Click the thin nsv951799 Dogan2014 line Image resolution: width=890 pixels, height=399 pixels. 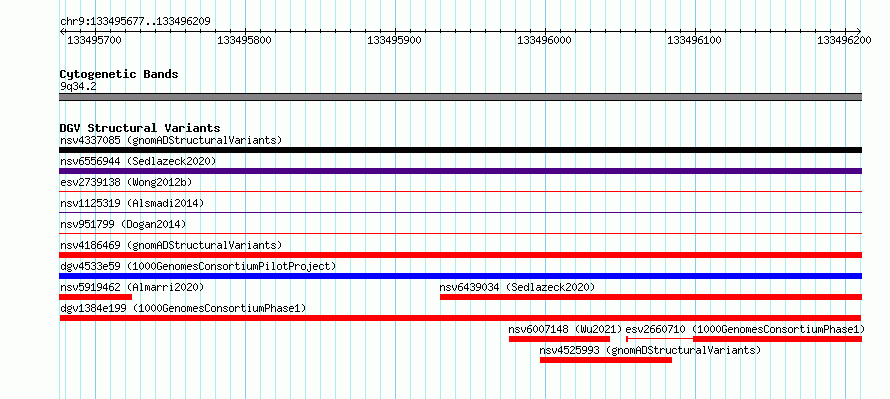460,233
